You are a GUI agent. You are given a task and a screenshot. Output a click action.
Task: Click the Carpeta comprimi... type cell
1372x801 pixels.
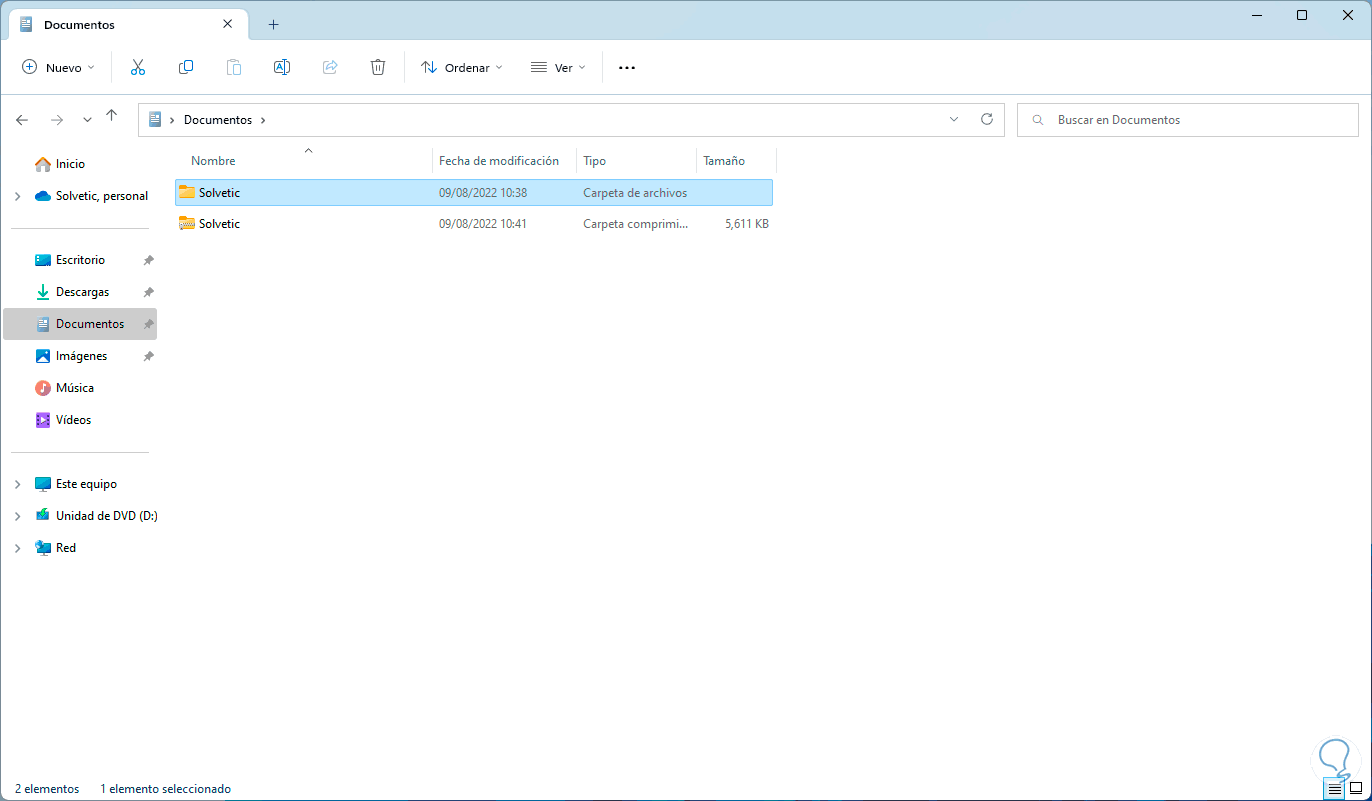636,224
